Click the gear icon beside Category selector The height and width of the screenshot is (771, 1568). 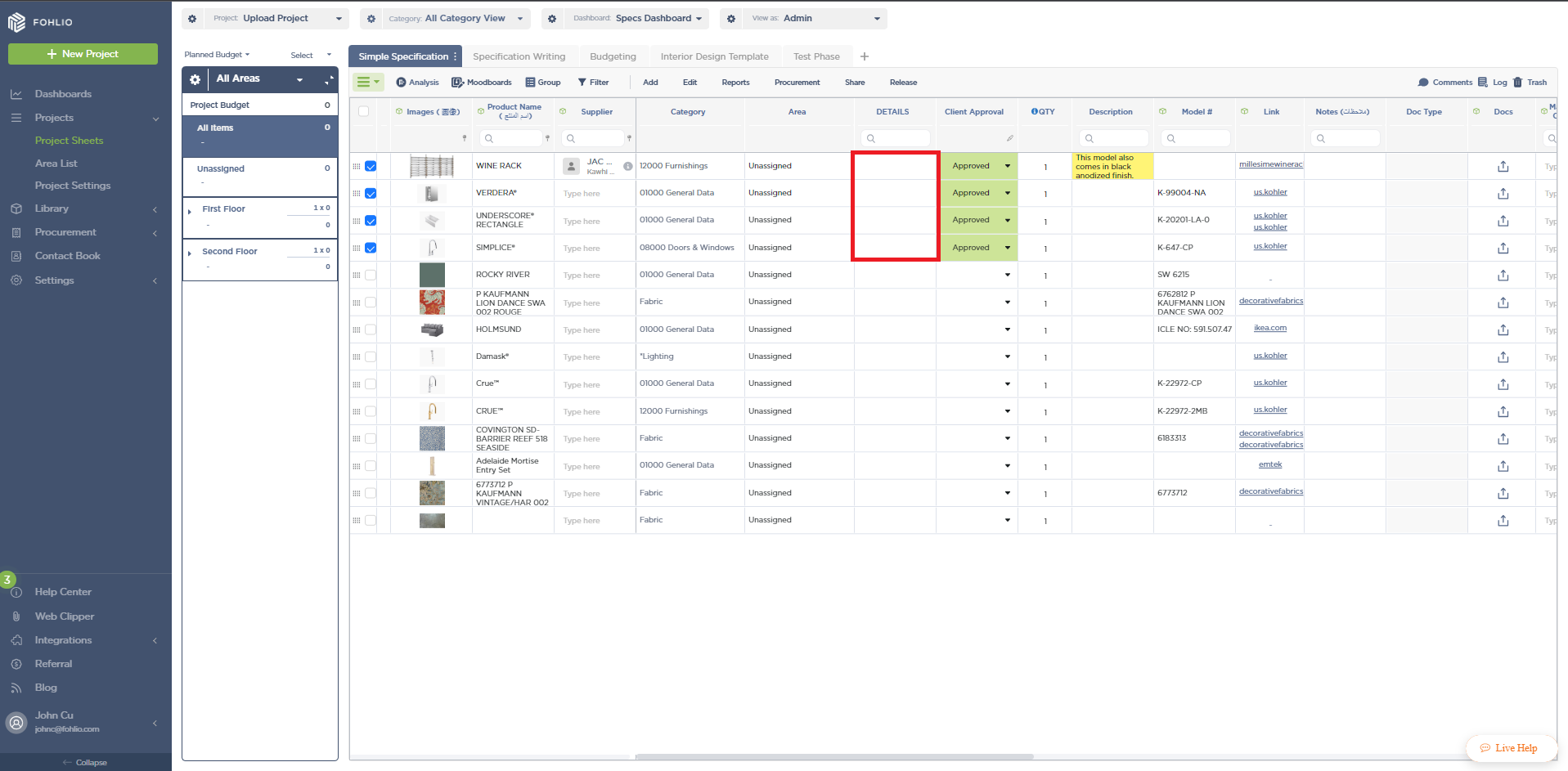click(371, 19)
